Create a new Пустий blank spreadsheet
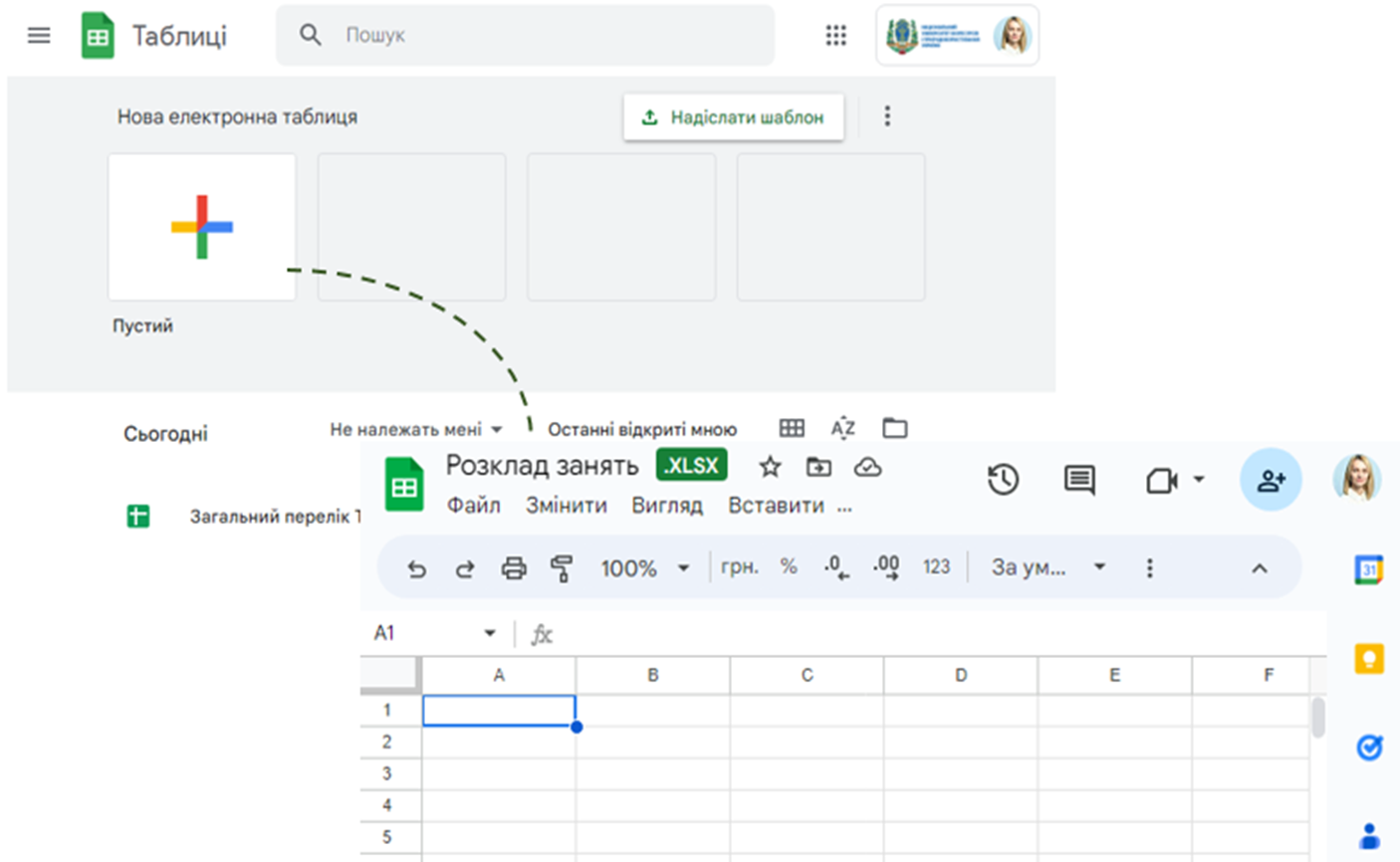The image size is (1400, 862). (202, 227)
